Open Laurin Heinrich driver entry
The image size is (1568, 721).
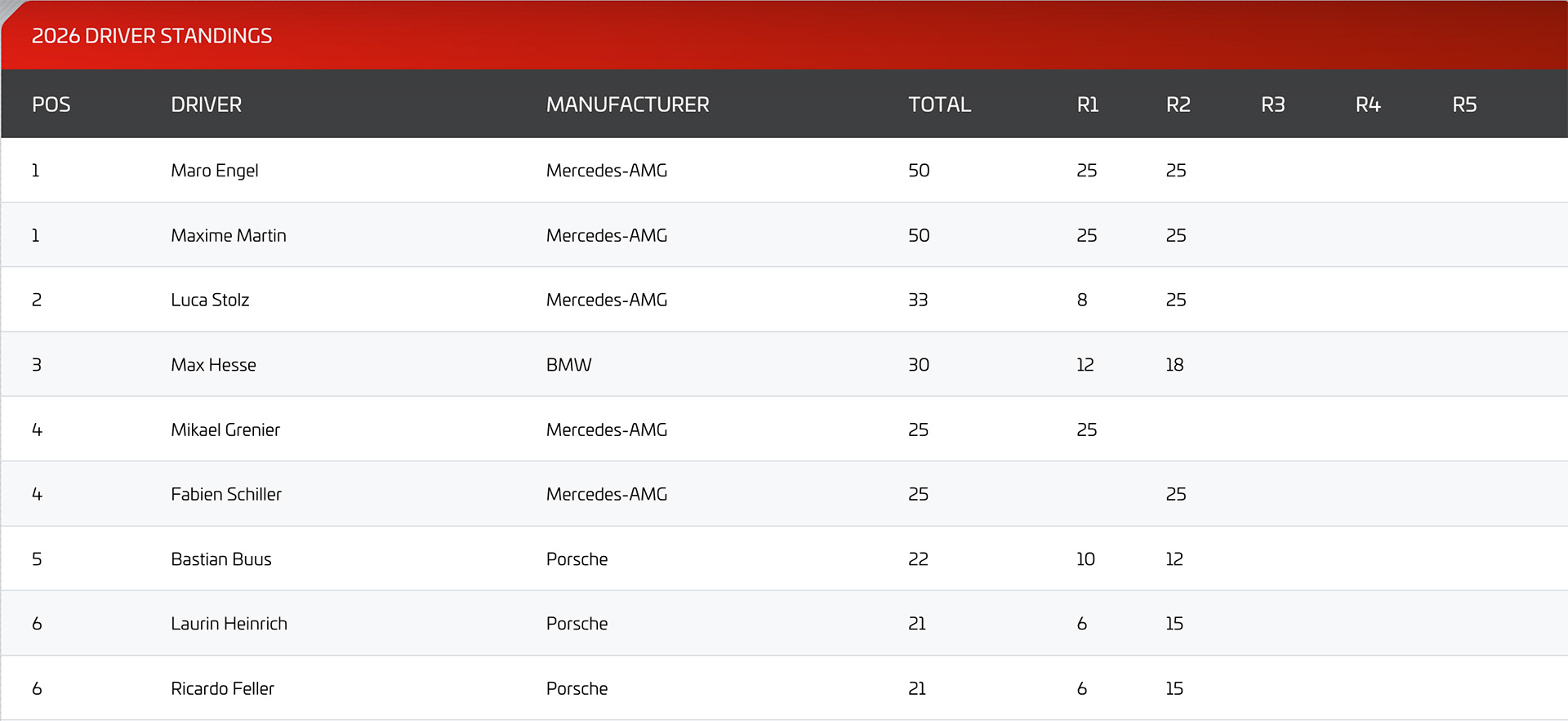tap(229, 624)
